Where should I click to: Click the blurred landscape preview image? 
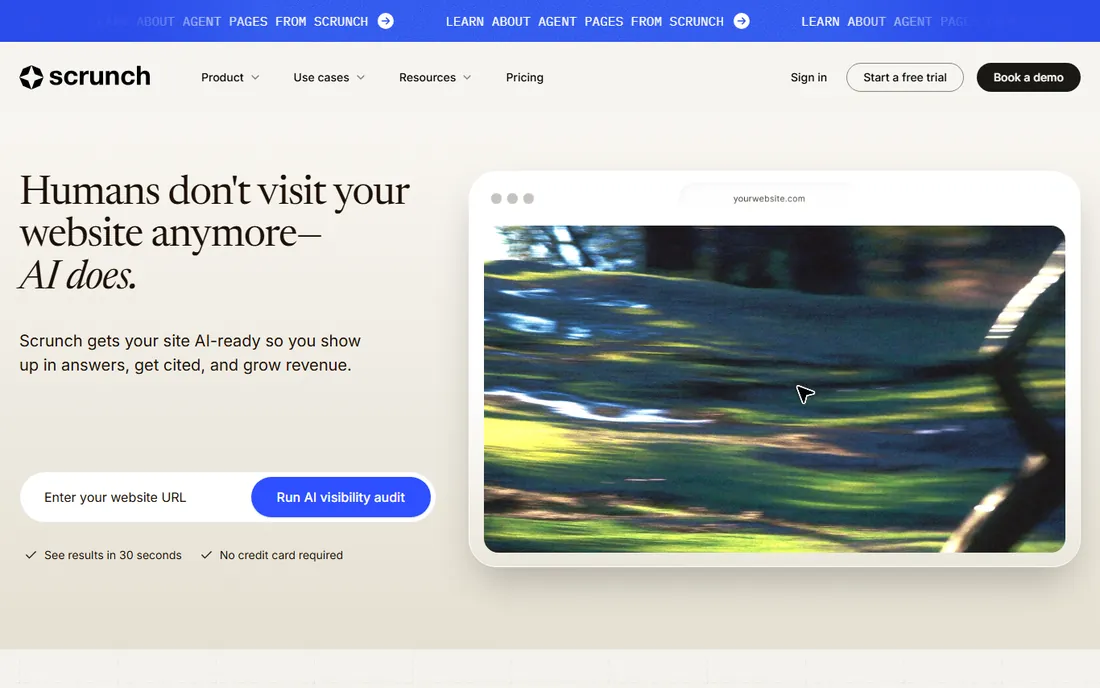coord(774,389)
